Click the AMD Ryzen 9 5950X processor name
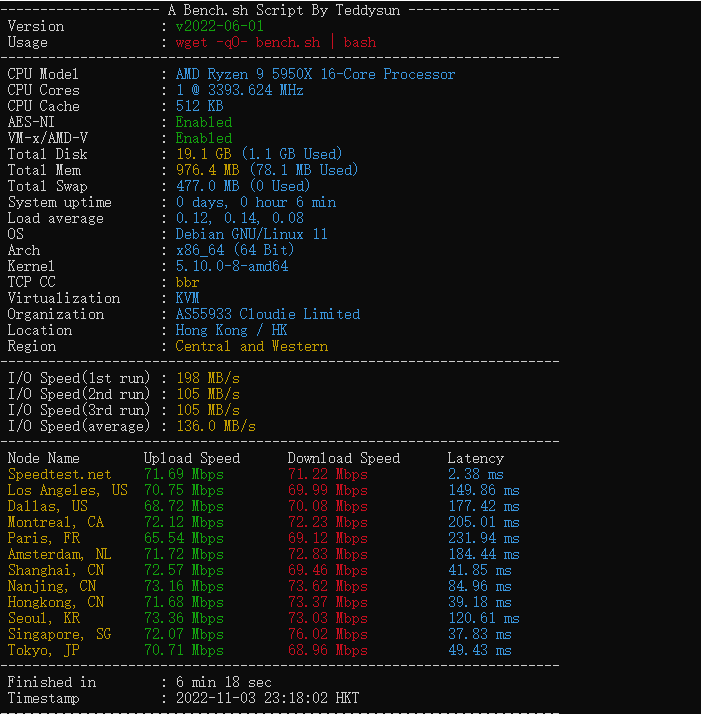Viewport: 701px width, 714px height. [315, 74]
